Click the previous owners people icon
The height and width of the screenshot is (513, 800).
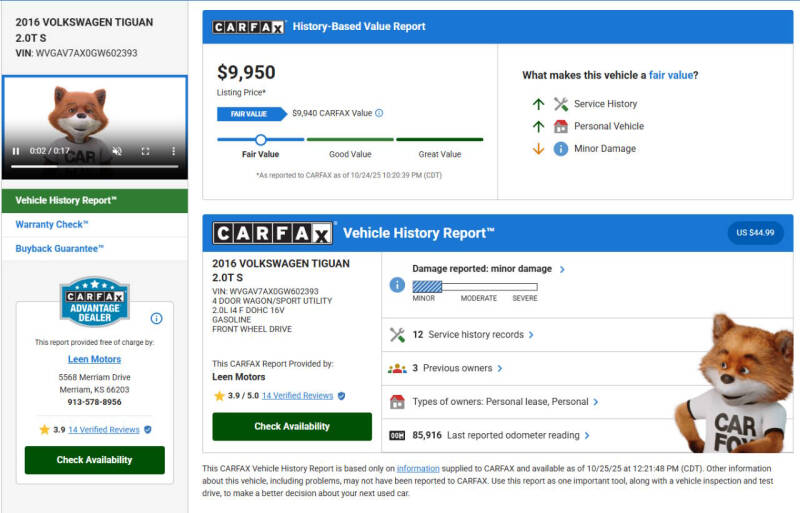(x=397, y=368)
